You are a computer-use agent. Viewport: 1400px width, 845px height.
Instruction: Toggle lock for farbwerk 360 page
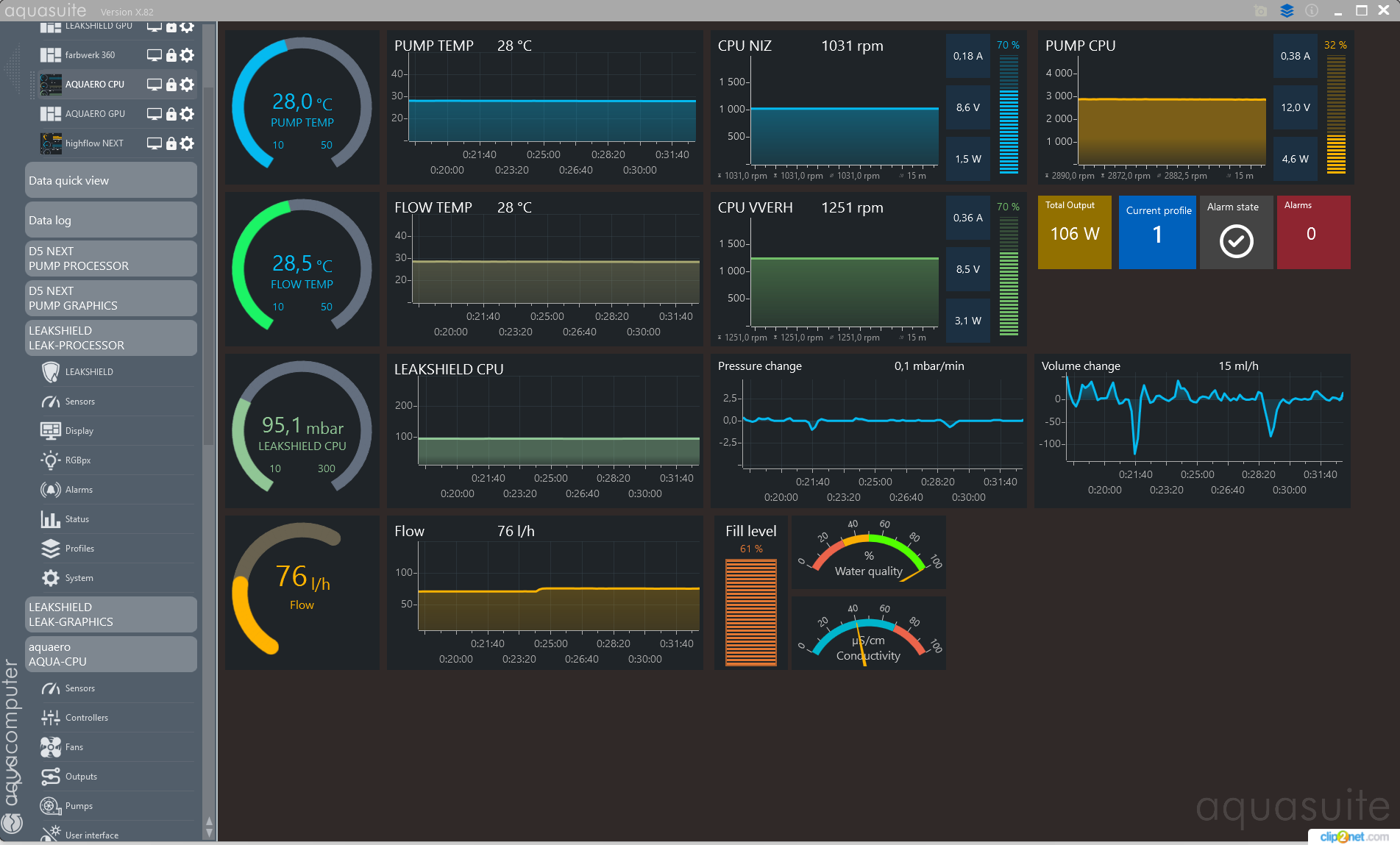pyautogui.click(x=171, y=55)
